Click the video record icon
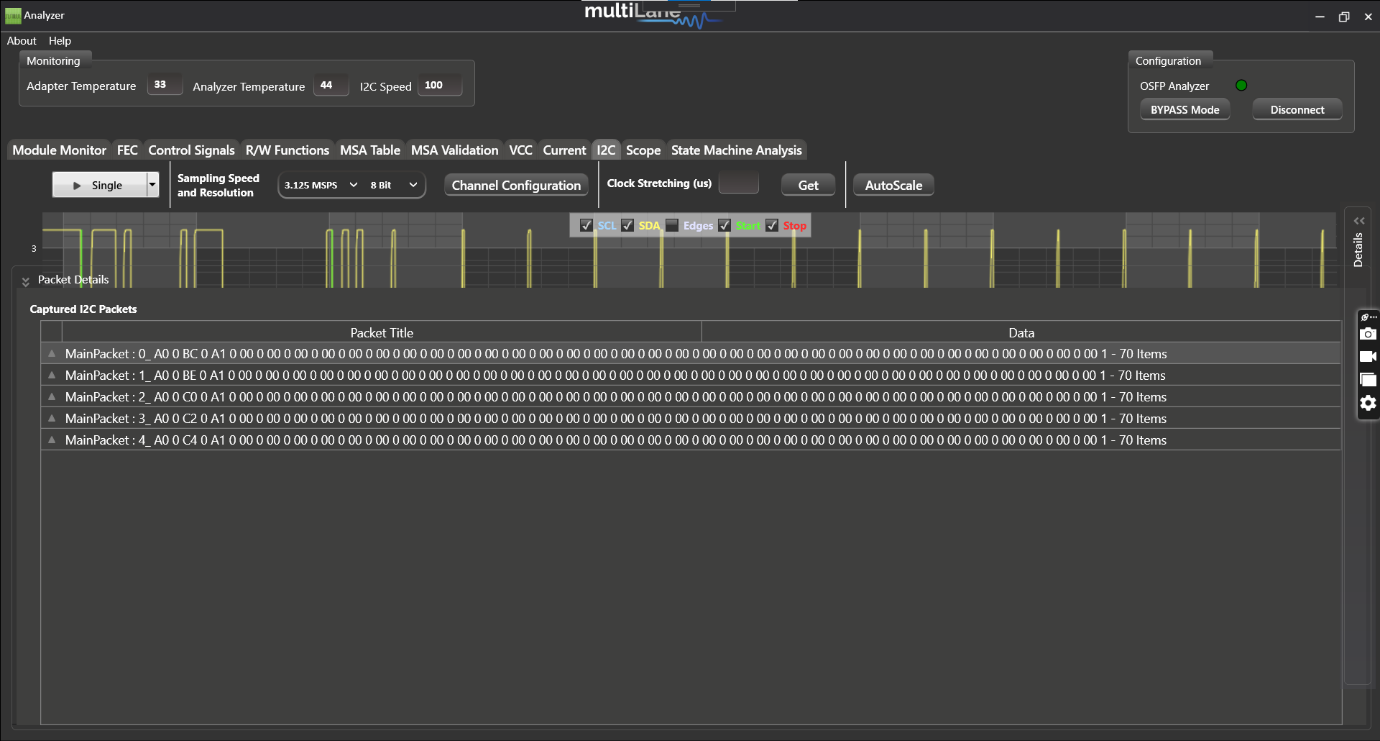 [x=1368, y=357]
